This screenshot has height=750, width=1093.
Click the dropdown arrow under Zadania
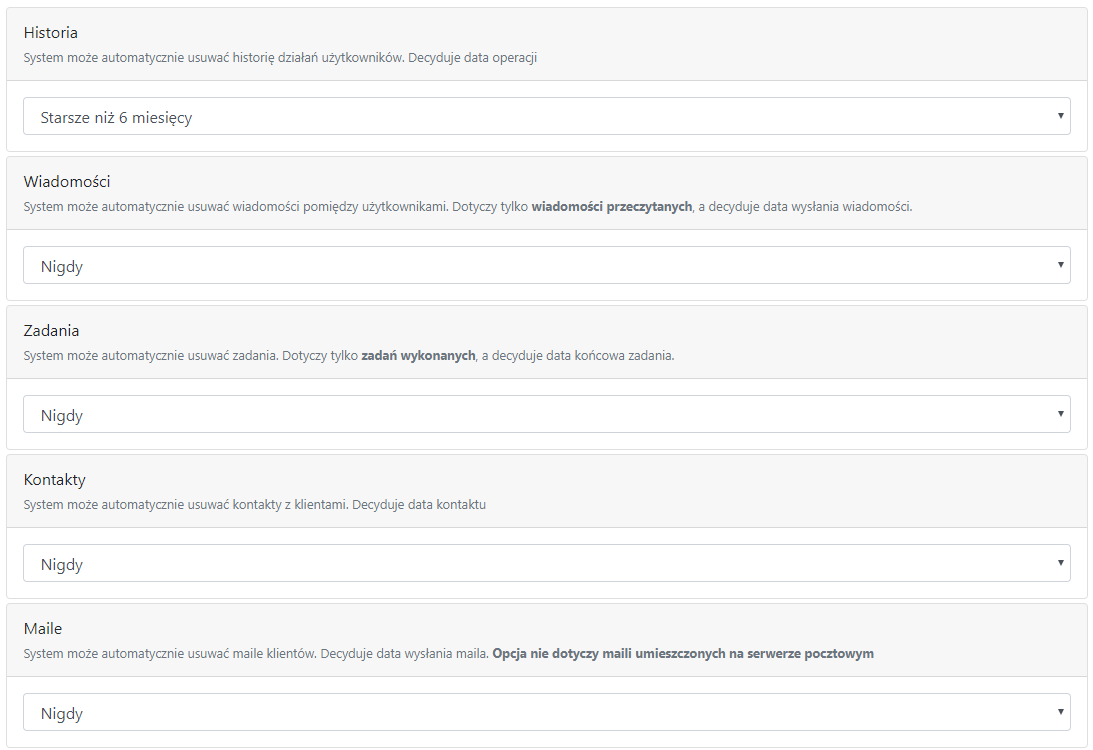pyautogui.click(x=1060, y=414)
